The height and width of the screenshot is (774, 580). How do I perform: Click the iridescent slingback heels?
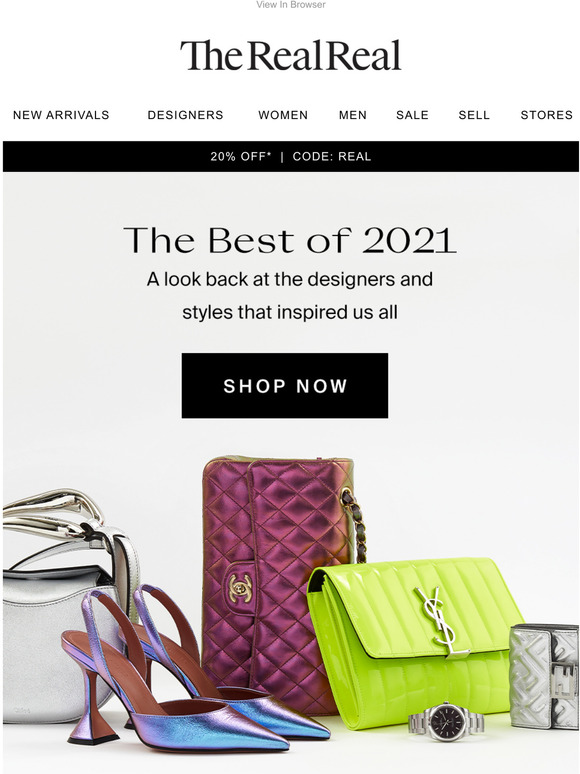click(193, 681)
